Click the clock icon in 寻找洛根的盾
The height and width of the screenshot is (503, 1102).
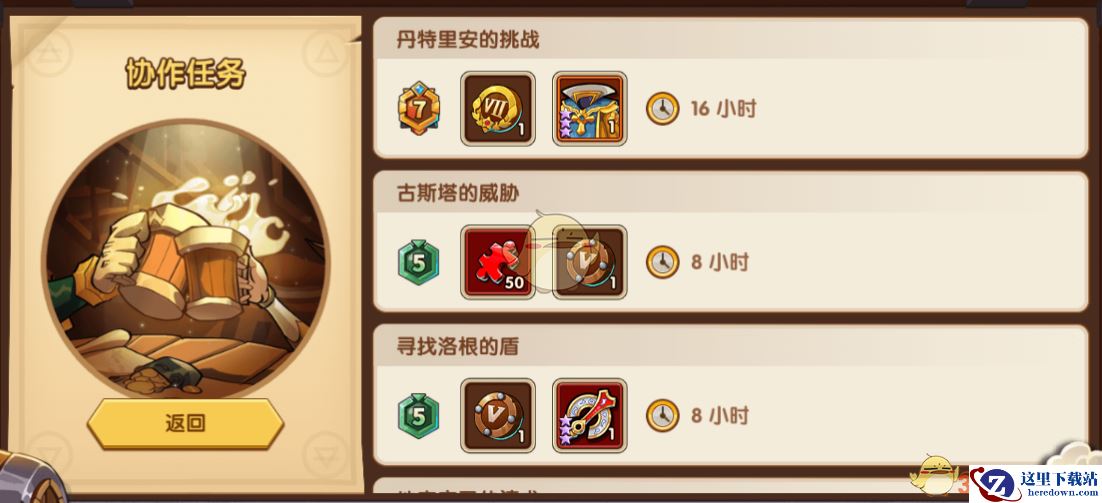(x=662, y=415)
